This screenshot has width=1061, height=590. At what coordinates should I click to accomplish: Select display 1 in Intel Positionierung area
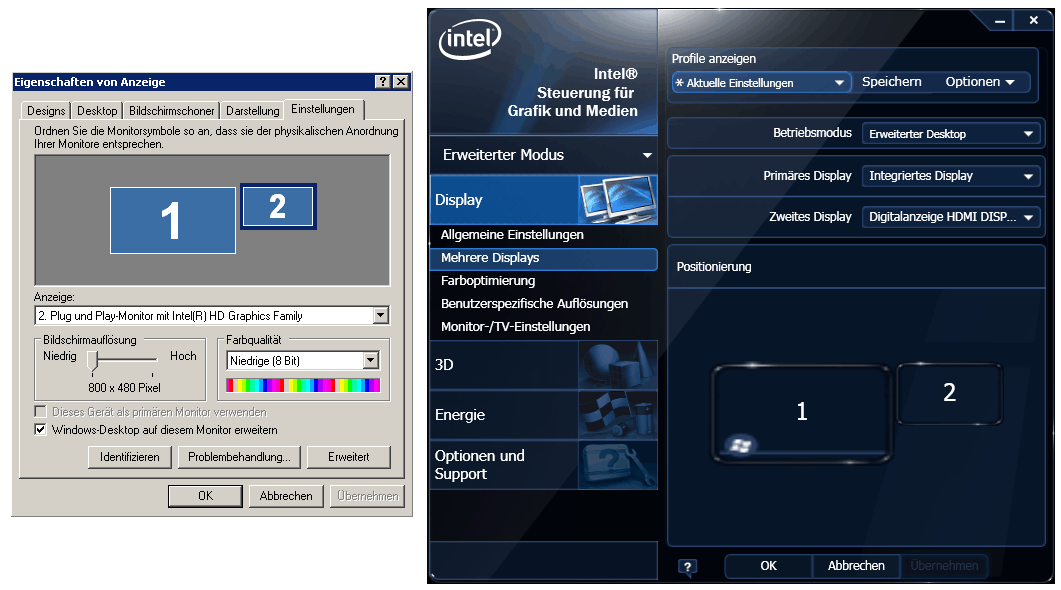[x=802, y=413]
